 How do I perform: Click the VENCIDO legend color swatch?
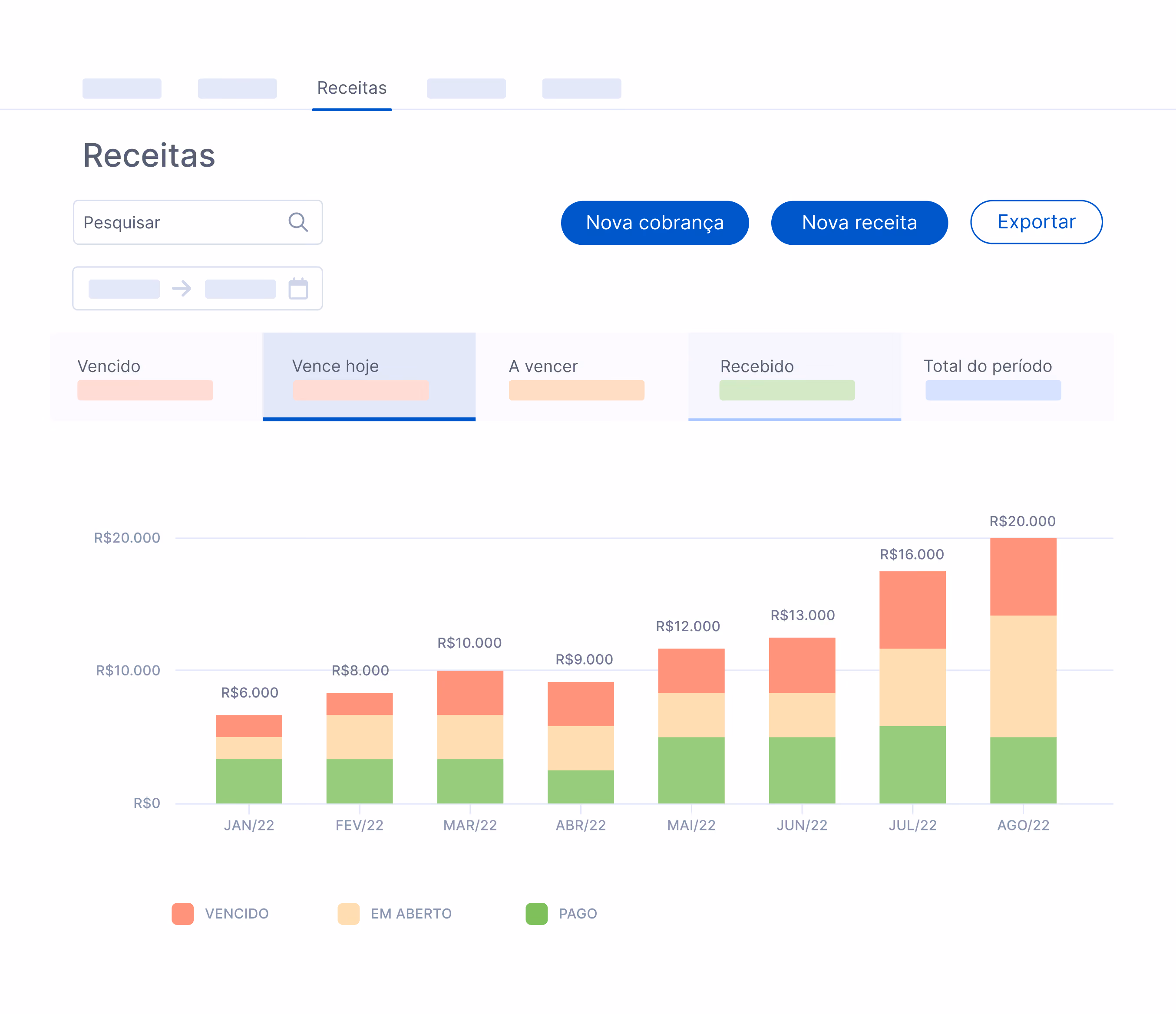183,914
